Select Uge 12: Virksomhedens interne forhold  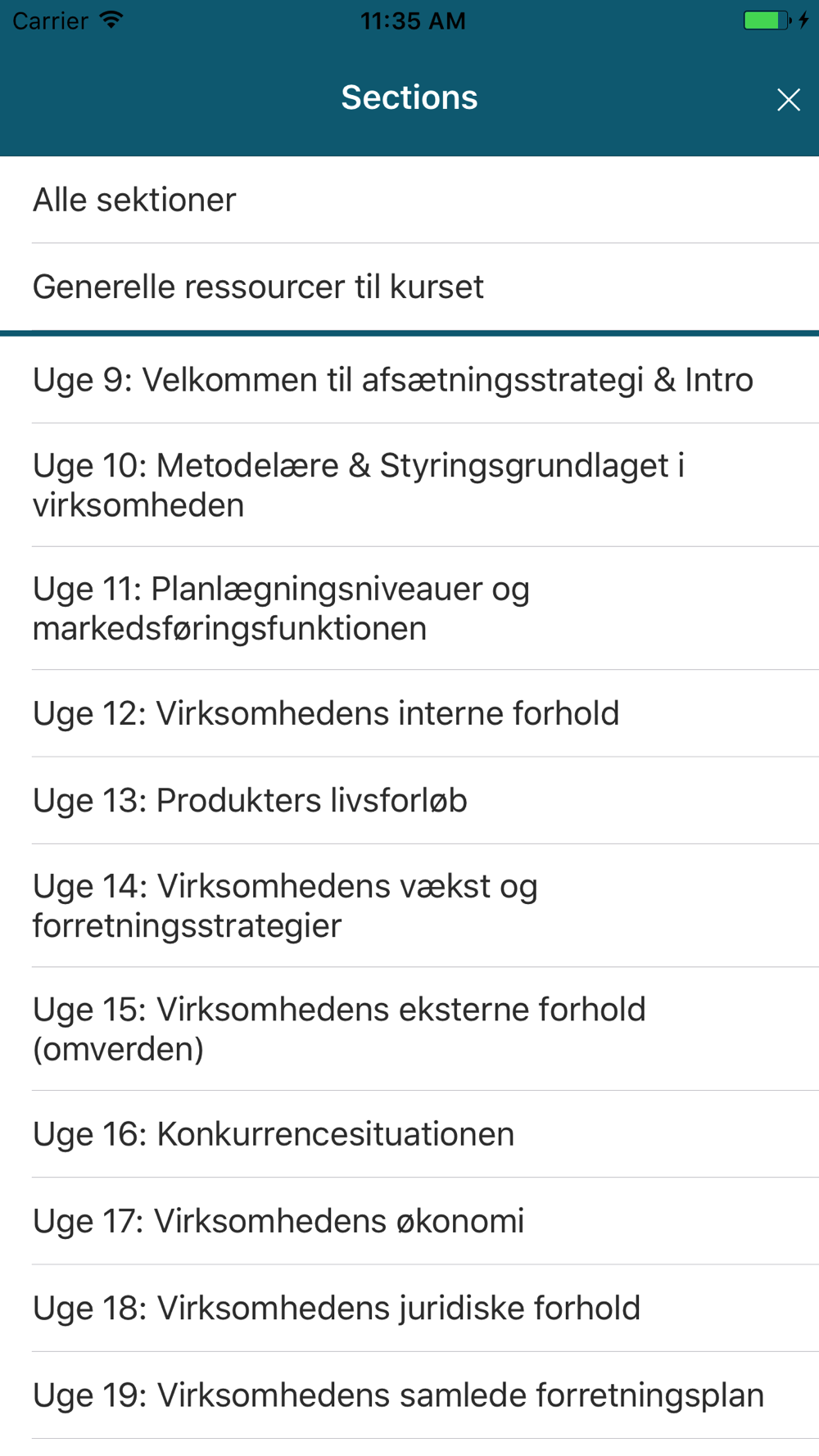tap(409, 713)
